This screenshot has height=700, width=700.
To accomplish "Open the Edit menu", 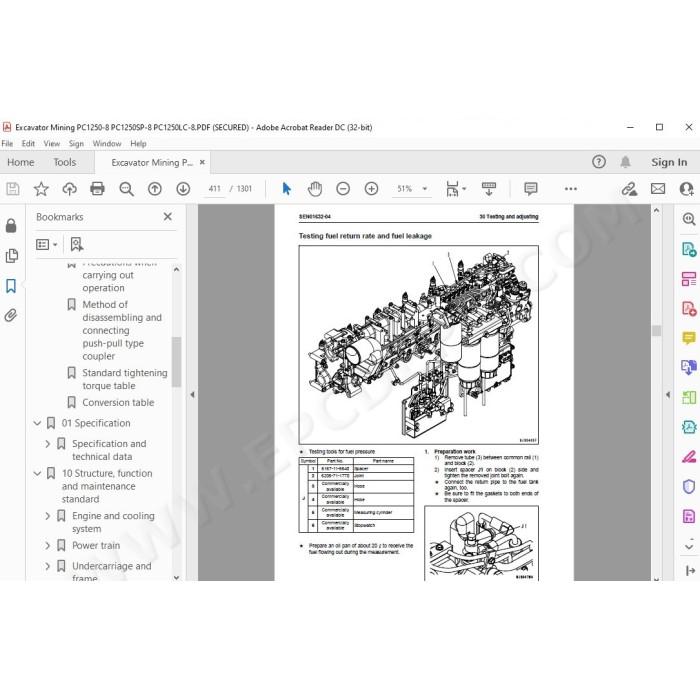I will (x=28, y=144).
